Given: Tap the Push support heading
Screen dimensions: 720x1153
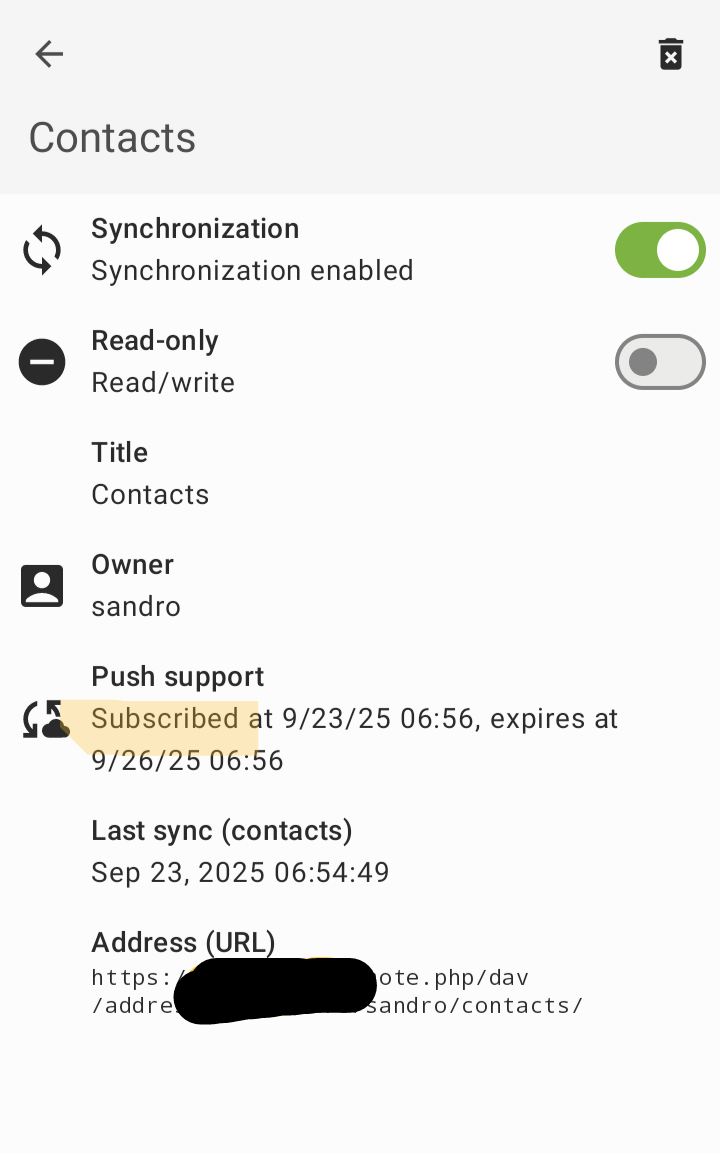Looking at the screenshot, I should [x=178, y=677].
